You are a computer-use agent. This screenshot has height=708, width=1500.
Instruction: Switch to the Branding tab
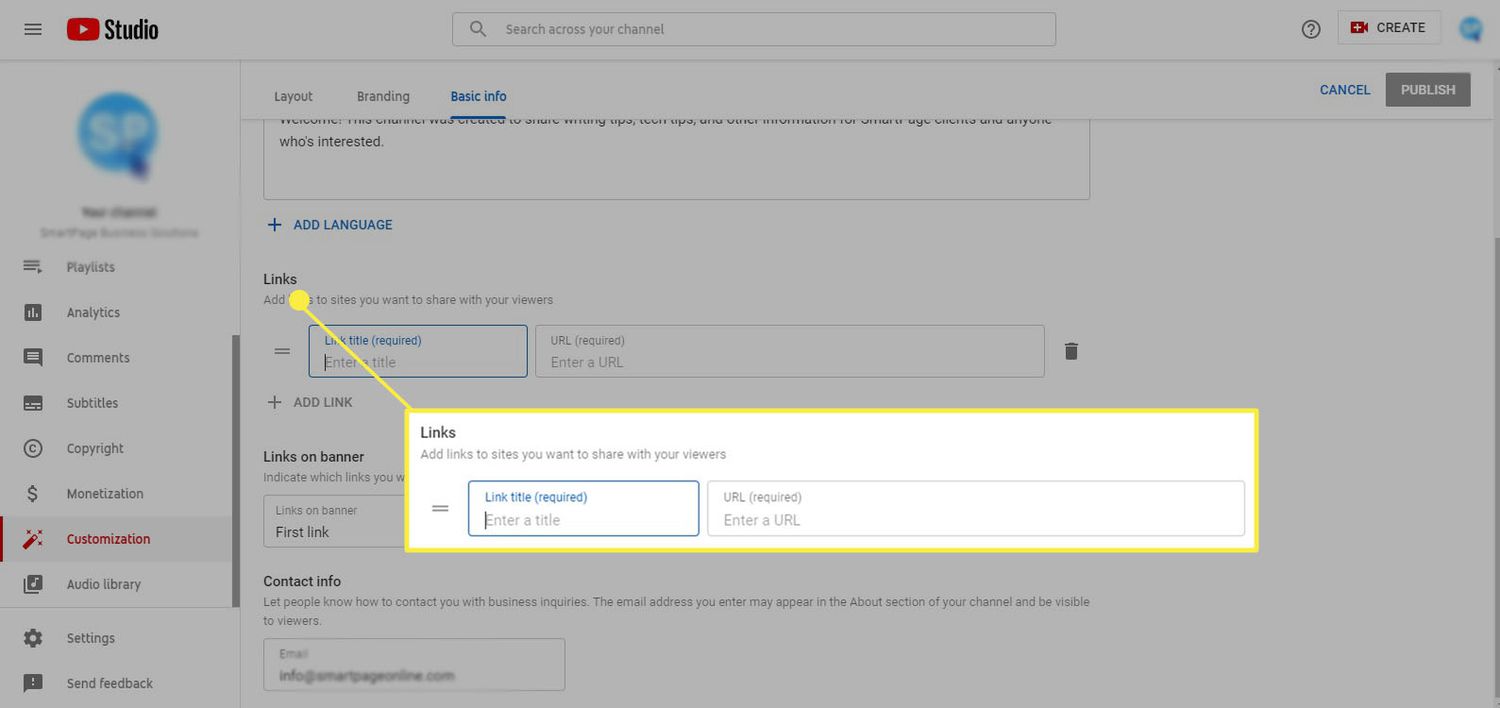(383, 96)
